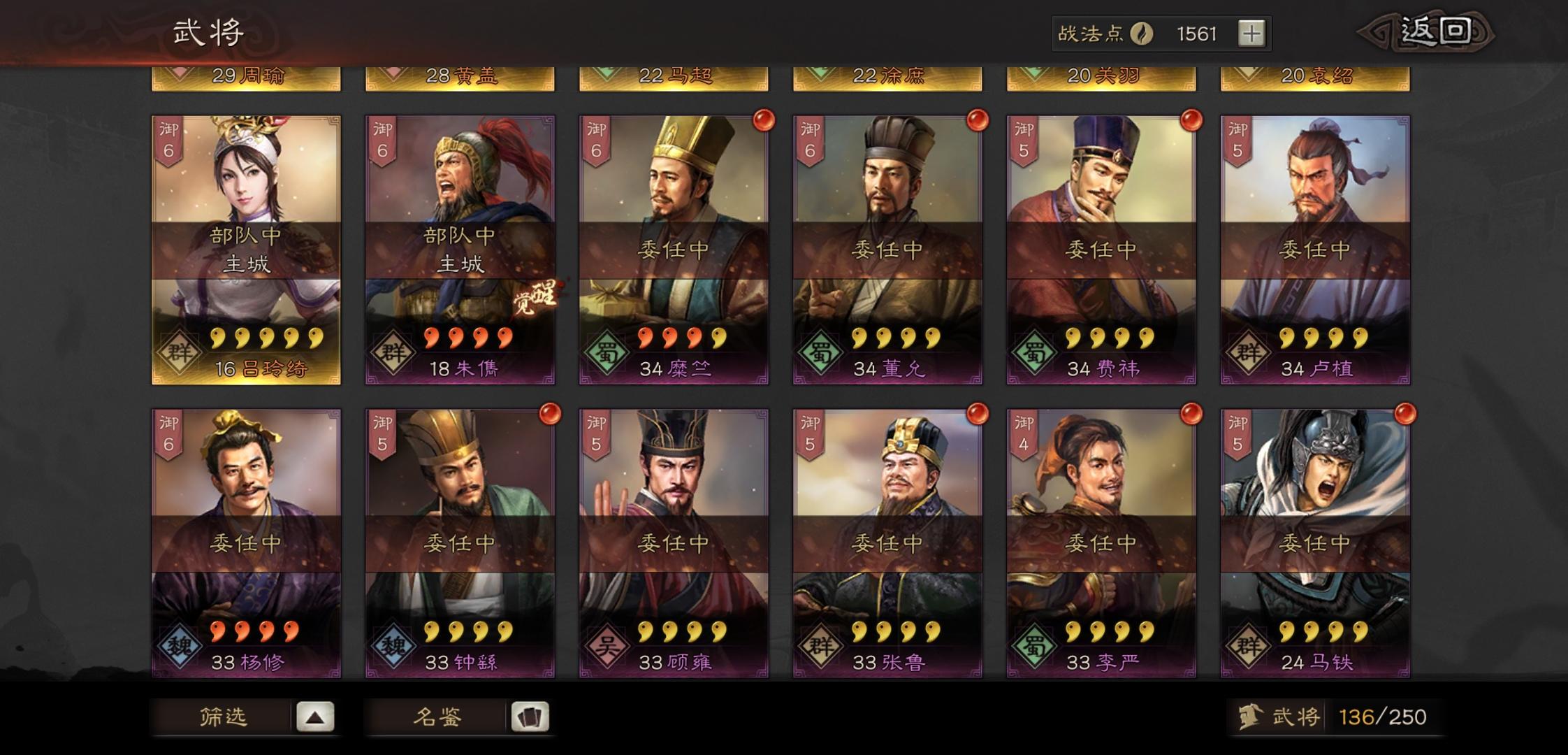Select the 吕玲绮 general card
Screen dimensions: 1568x755
(246, 250)
